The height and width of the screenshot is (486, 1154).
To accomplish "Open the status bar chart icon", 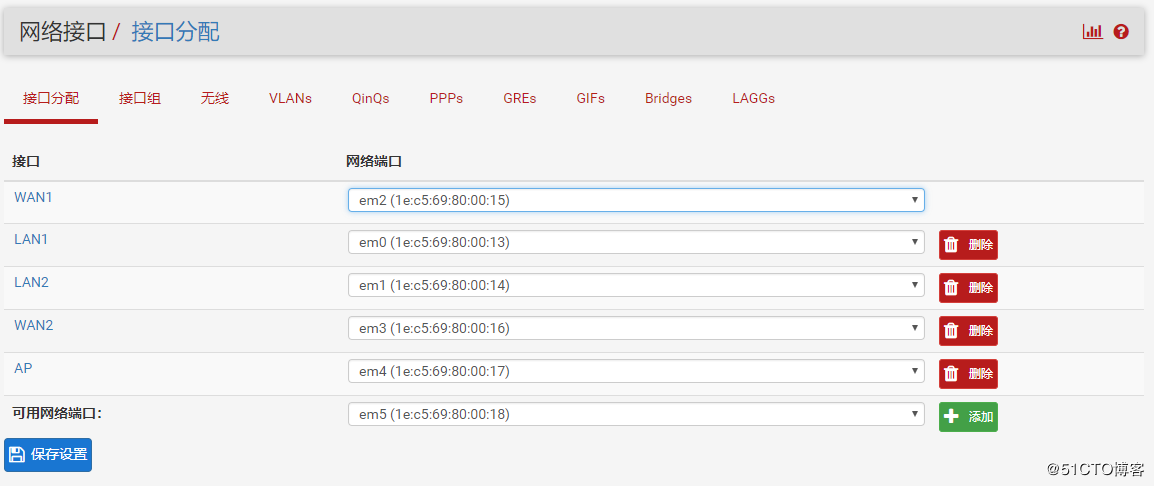I will click(x=1092, y=32).
